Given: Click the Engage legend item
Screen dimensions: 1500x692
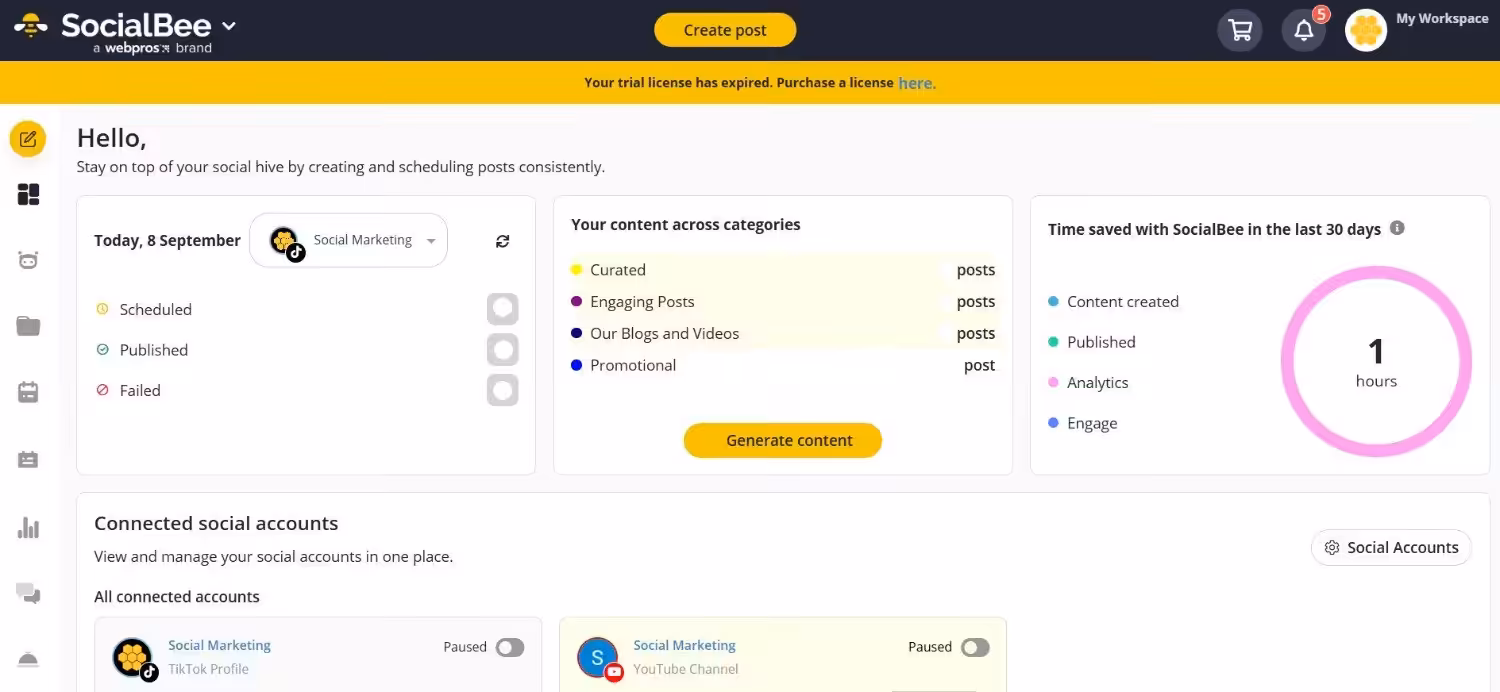Looking at the screenshot, I should (x=1082, y=423).
